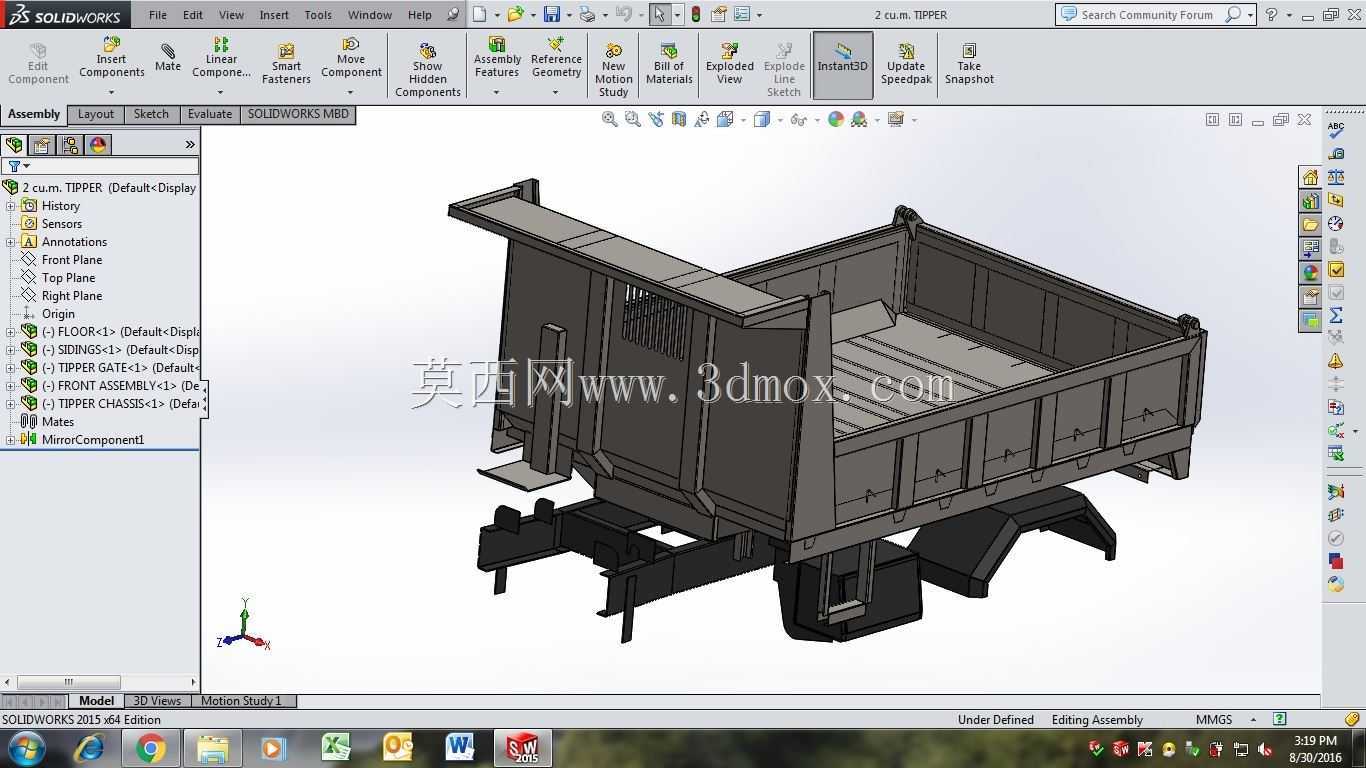
Task: Click Previous View icon
Action: 656,119
